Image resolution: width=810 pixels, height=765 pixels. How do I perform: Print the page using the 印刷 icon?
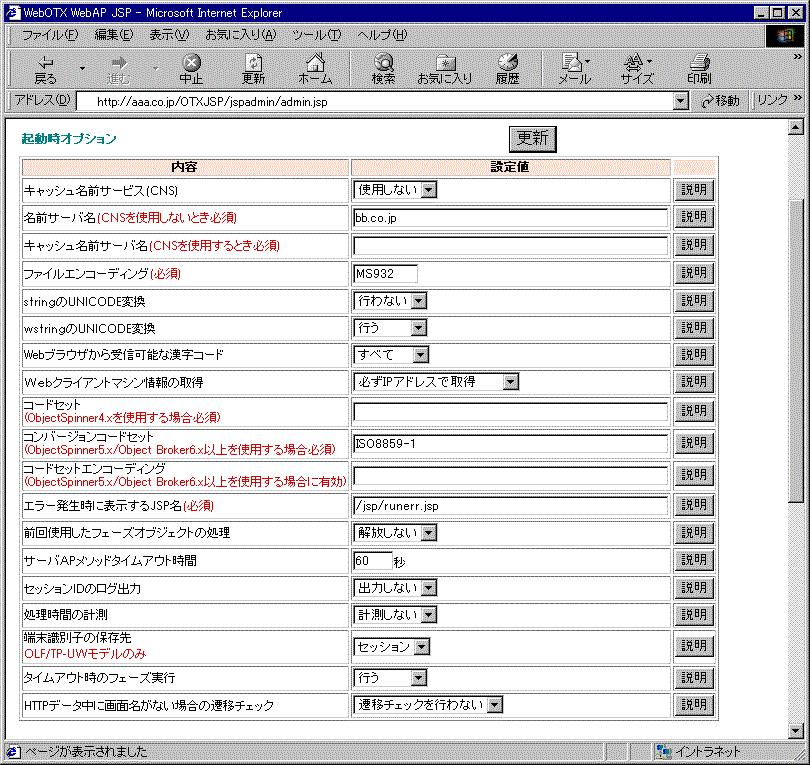[699, 65]
